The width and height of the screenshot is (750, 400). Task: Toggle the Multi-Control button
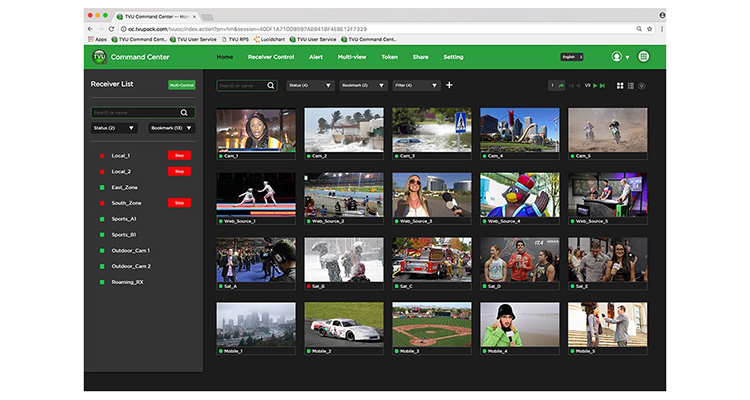click(182, 86)
